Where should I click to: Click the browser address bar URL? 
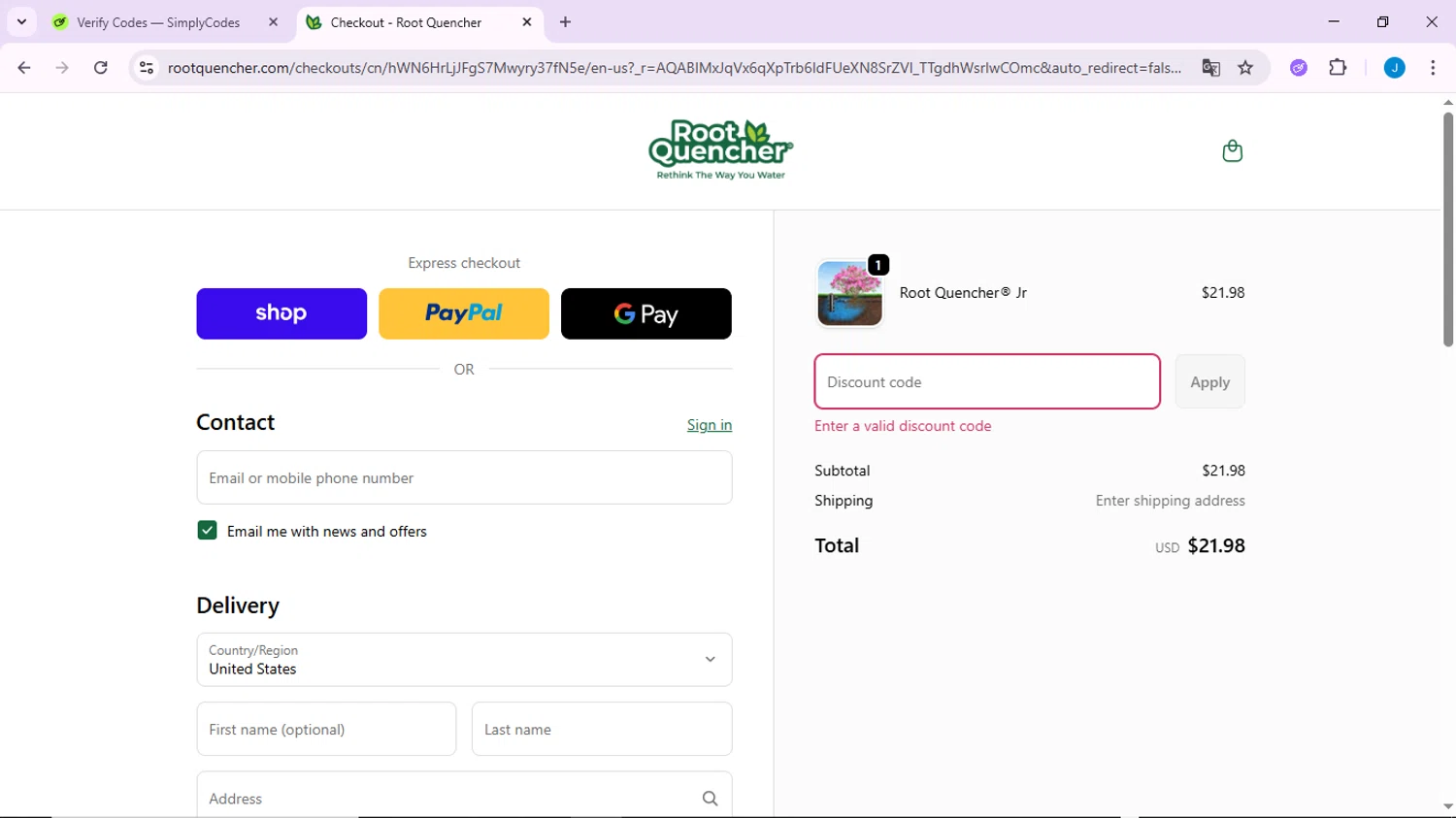(674, 68)
